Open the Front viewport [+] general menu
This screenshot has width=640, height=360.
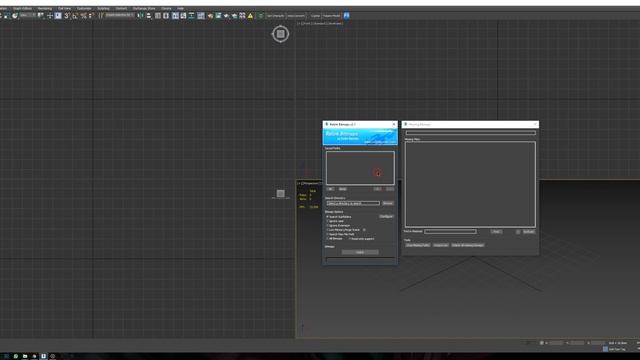tap(299, 23)
